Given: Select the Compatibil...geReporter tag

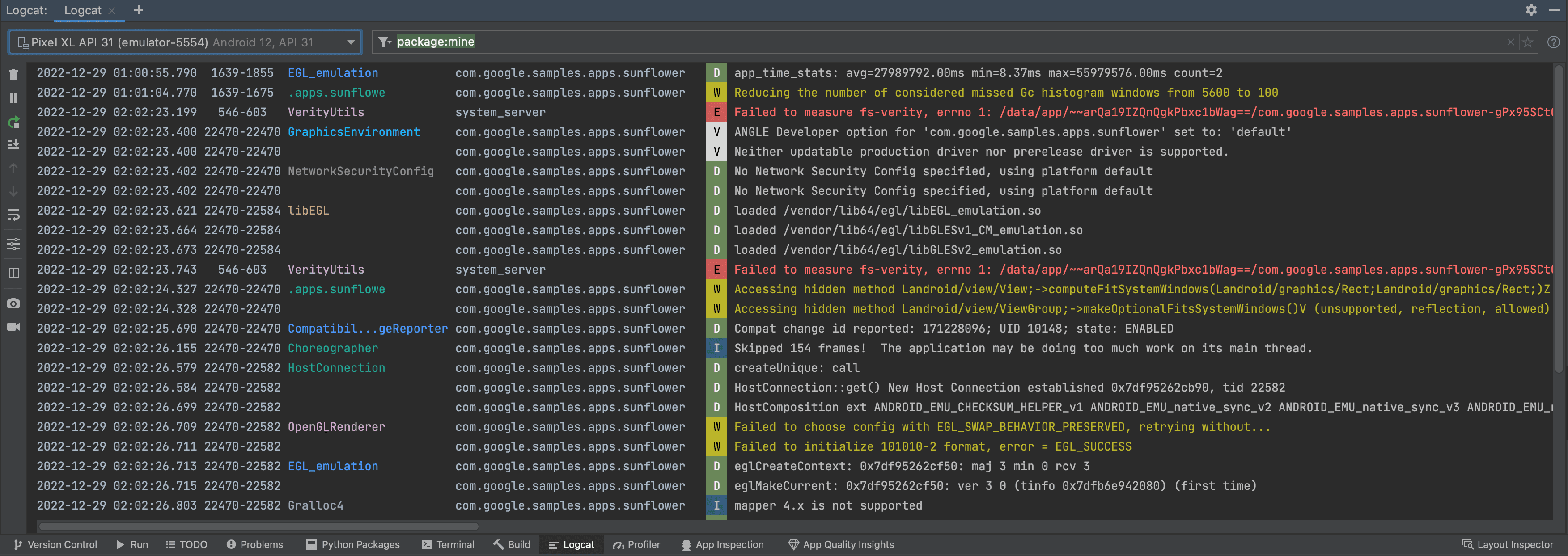Looking at the screenshot, I should point(368,329).
